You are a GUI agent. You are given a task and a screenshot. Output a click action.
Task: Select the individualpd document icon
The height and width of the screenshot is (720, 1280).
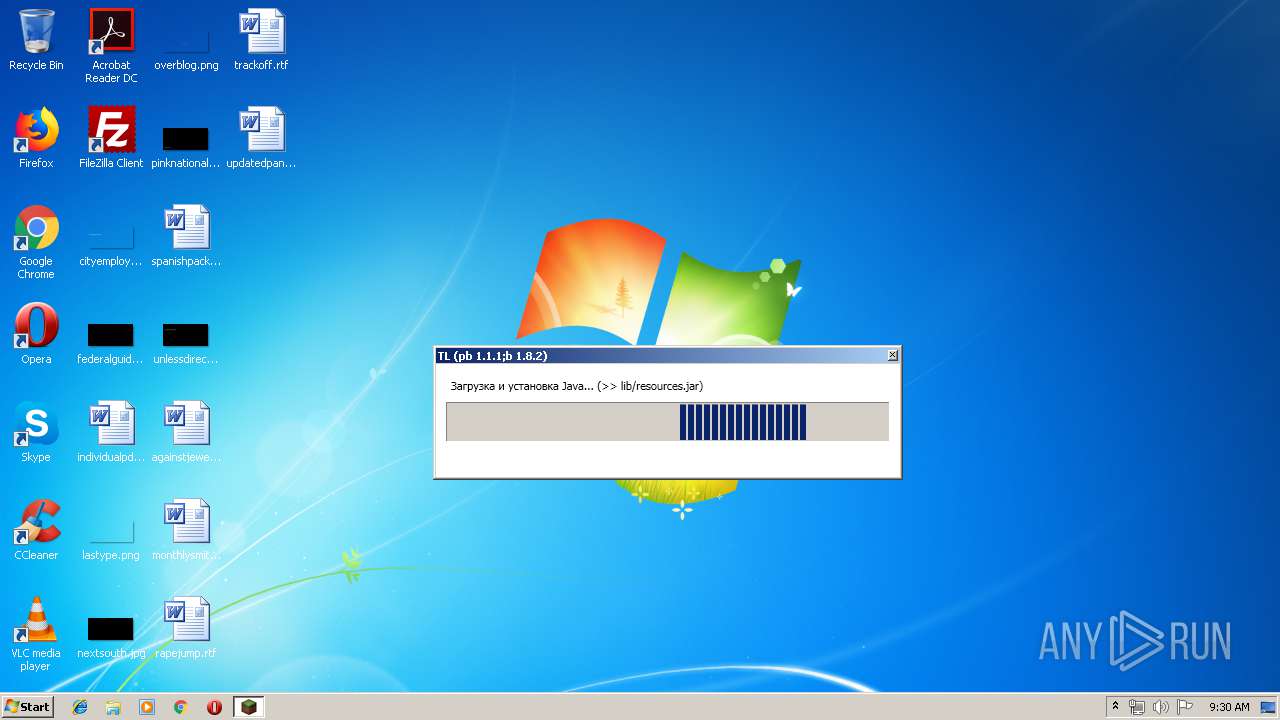[111, 432]
